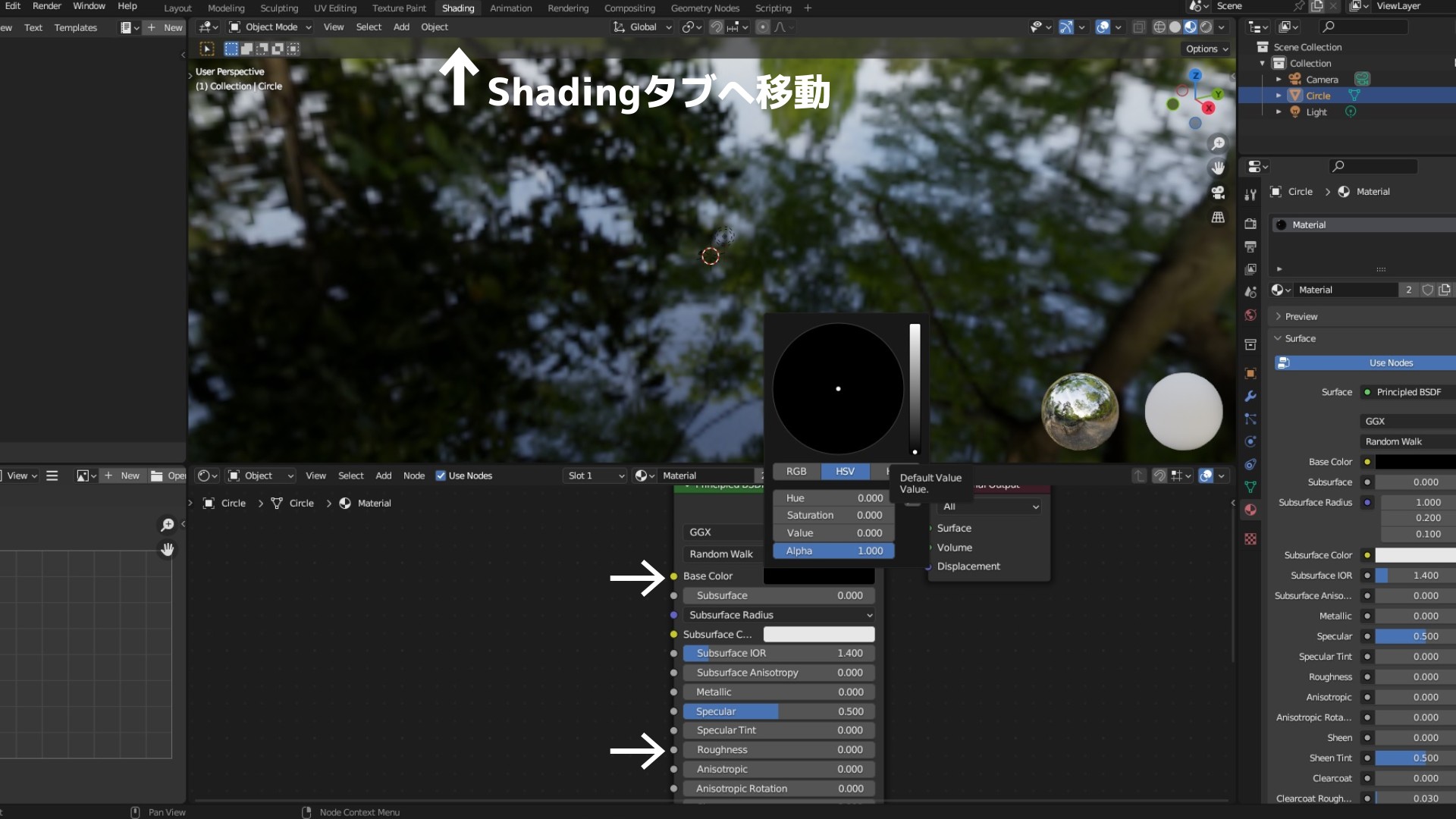Toggle camera view icon in viewport
Viewport: 1456px width, 819px height.
coord(1218,193)
